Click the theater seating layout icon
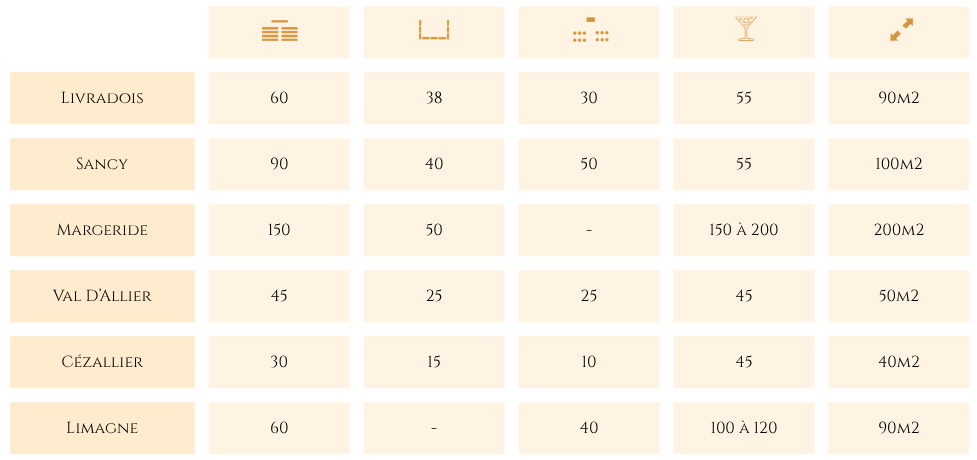Viewport: 977px width, 460px height. [x=279, y=31]
